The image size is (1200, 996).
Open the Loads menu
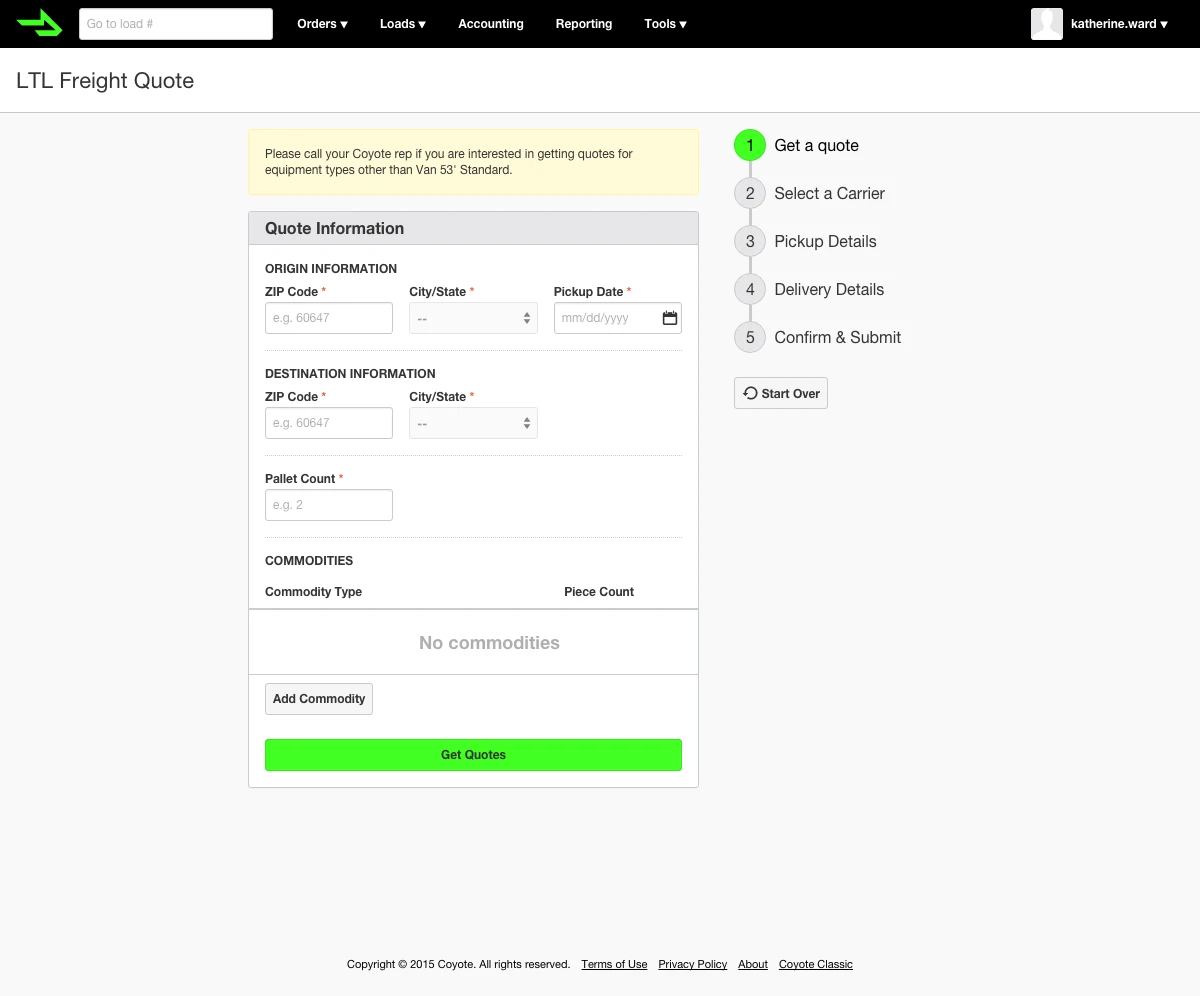coord(403,24)
